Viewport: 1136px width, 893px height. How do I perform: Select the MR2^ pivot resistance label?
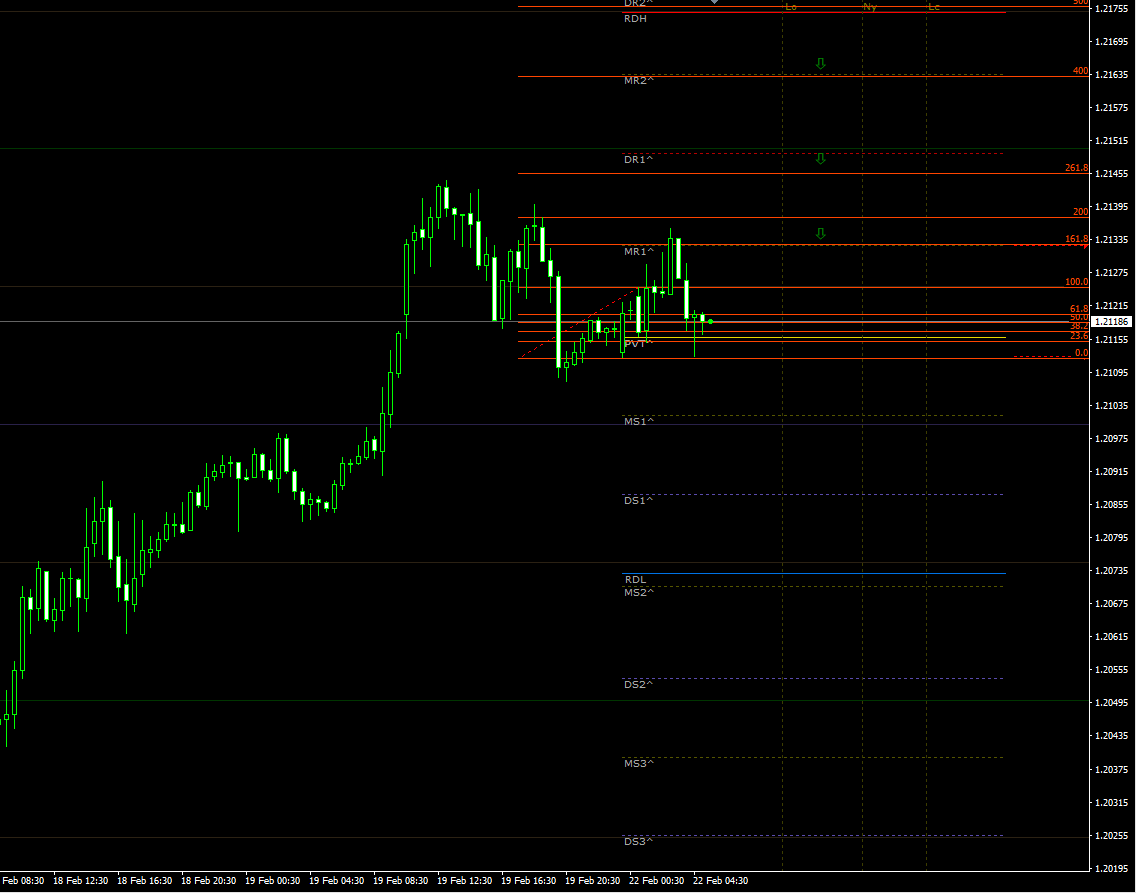click(636, 78)
